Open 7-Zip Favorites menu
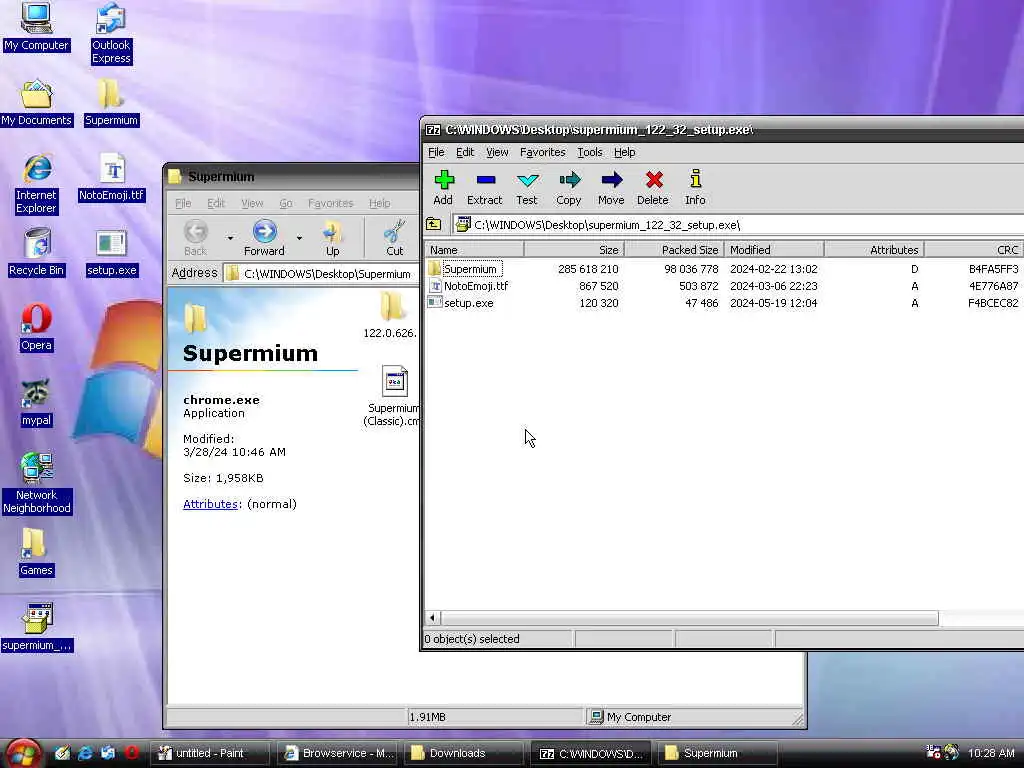This screenshot has height=768, width=1024. pyautogui.click(x=543, y=152)
